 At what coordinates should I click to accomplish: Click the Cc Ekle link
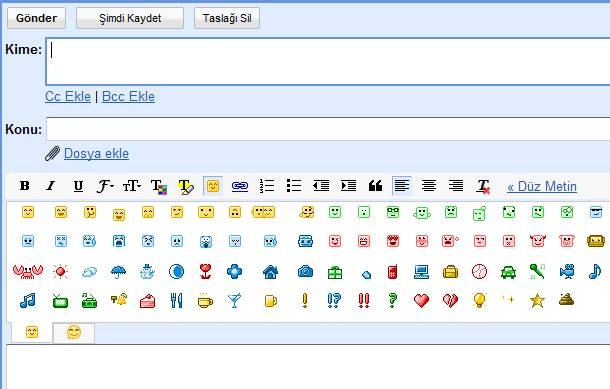tap(68, 96)
